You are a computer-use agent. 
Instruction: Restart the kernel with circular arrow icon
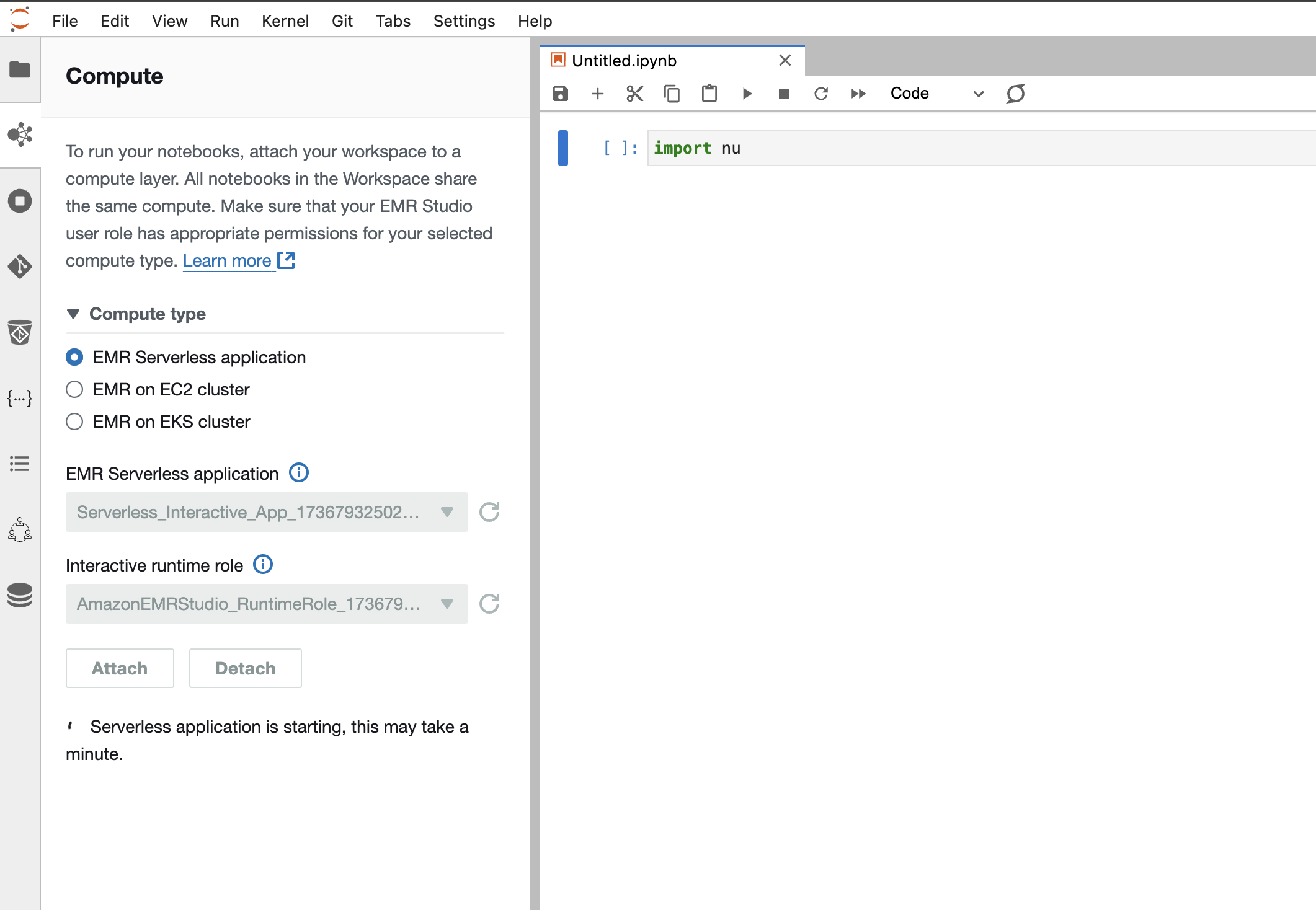pos(821,94)
